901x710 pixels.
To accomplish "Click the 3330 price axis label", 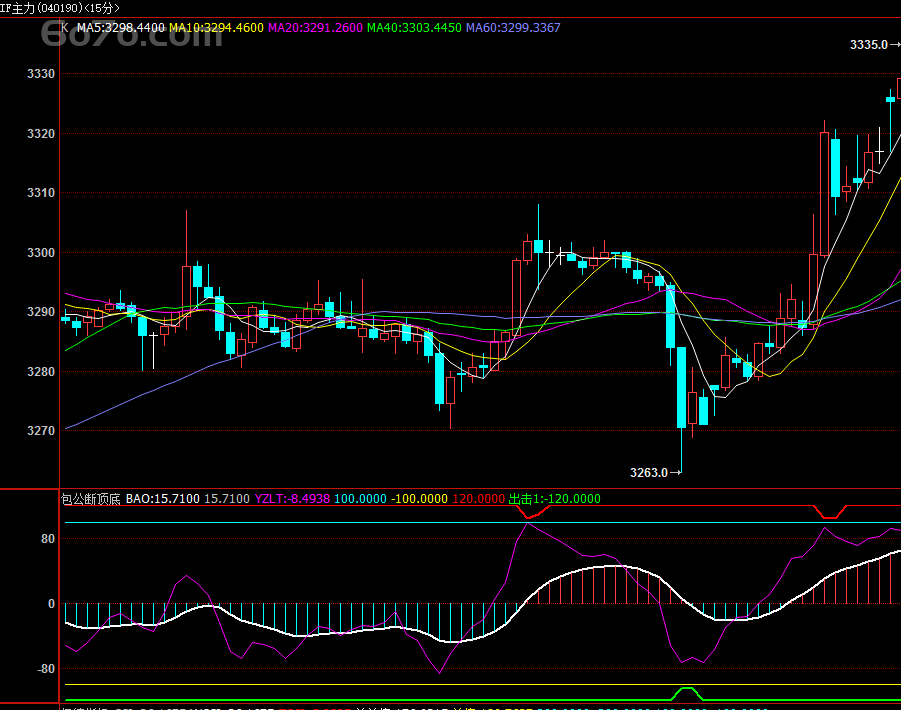I will click(41, 74).
